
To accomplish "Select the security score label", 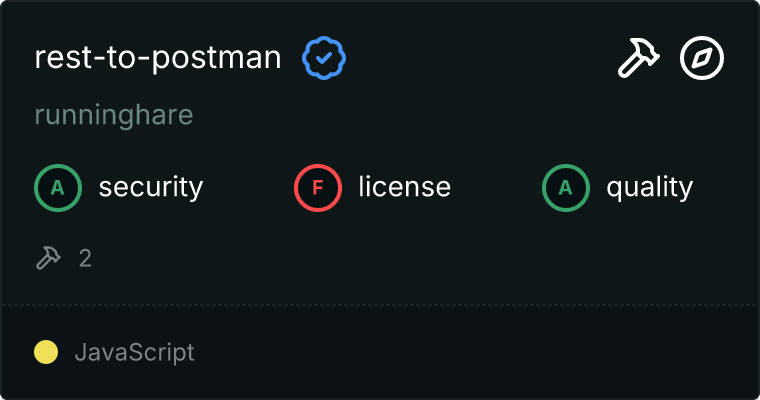I will [x=151, y=187].
